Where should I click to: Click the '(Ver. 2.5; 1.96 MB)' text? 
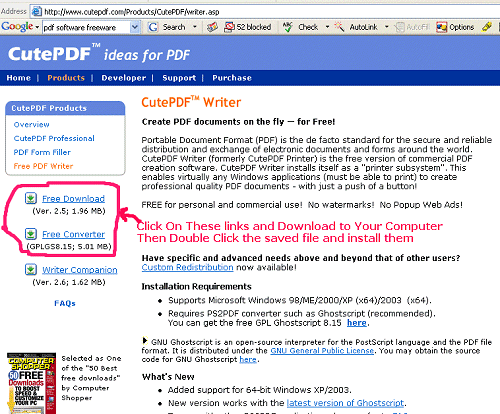pyautogui.click(x=69, y=211)
